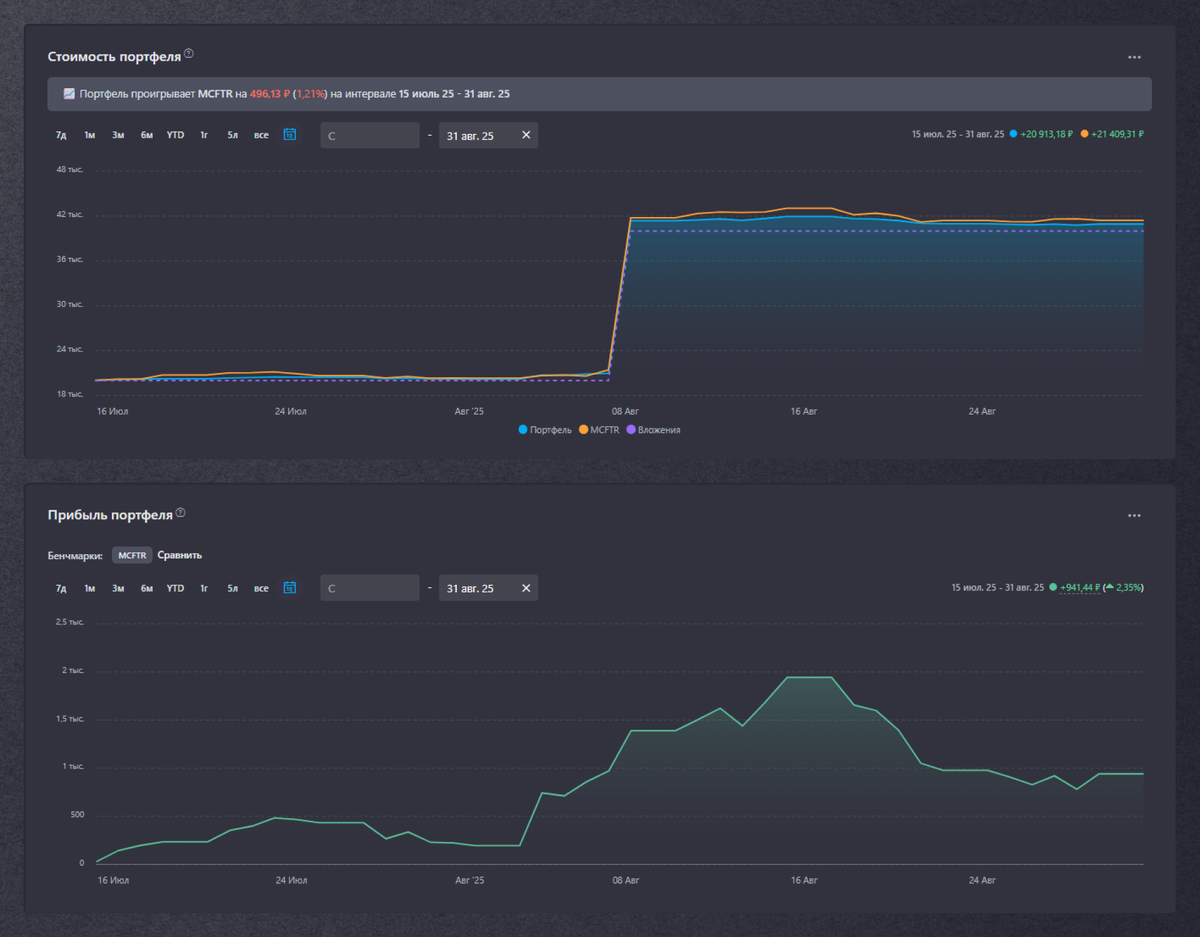Image resolution: width=1200 pixels, height=937 pixels.
Task: Click green dot near +941,44 ₽ profit
Action: (x=1053, y=588)
